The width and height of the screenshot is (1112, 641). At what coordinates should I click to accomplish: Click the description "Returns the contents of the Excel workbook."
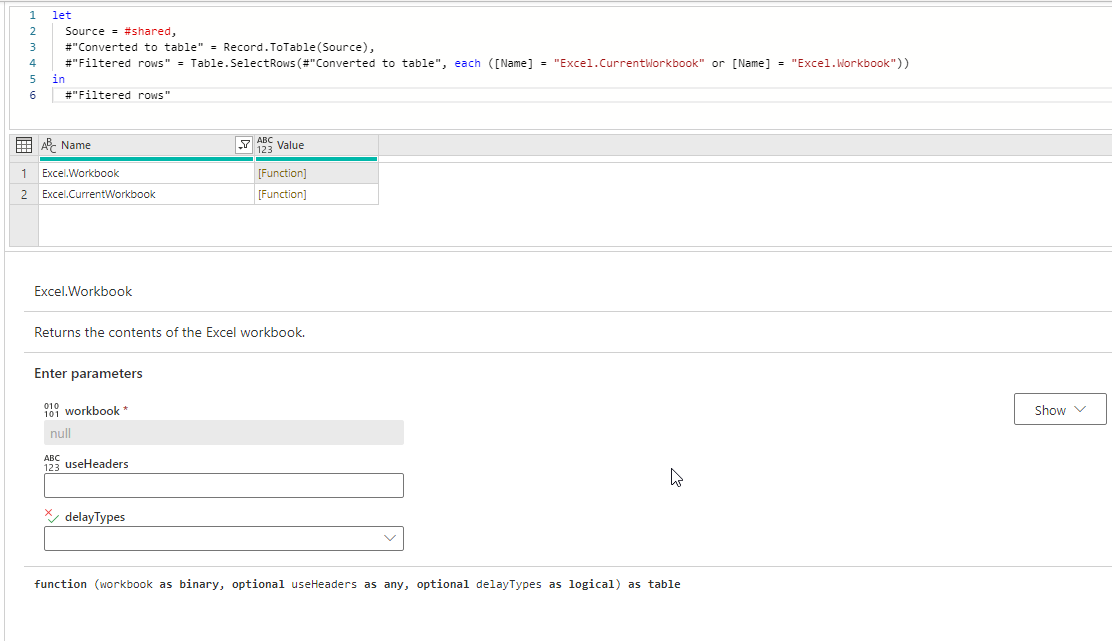169,333
